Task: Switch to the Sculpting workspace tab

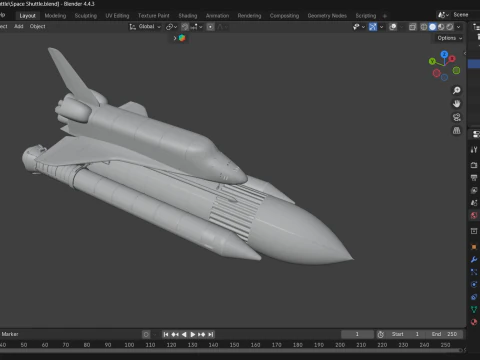Action: coord(86,16)
